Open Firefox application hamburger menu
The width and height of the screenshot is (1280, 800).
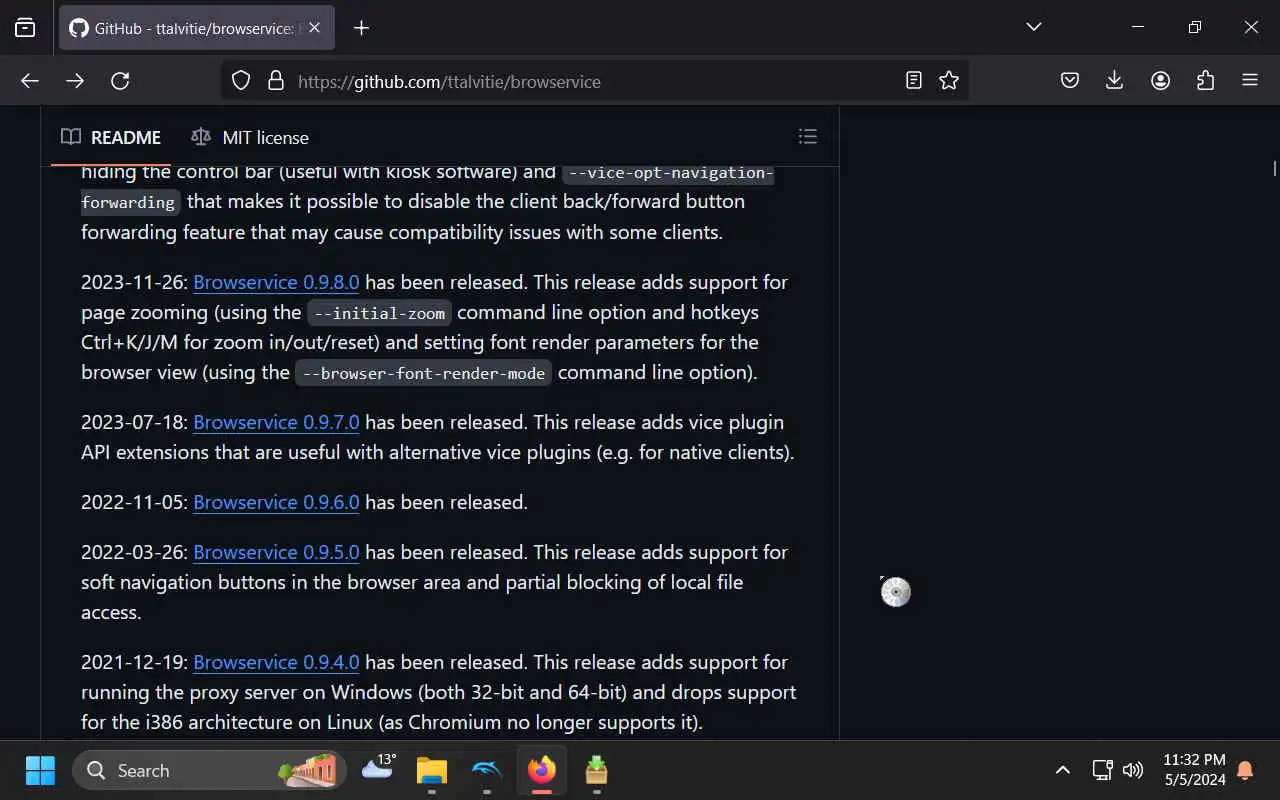(1250, 81)
